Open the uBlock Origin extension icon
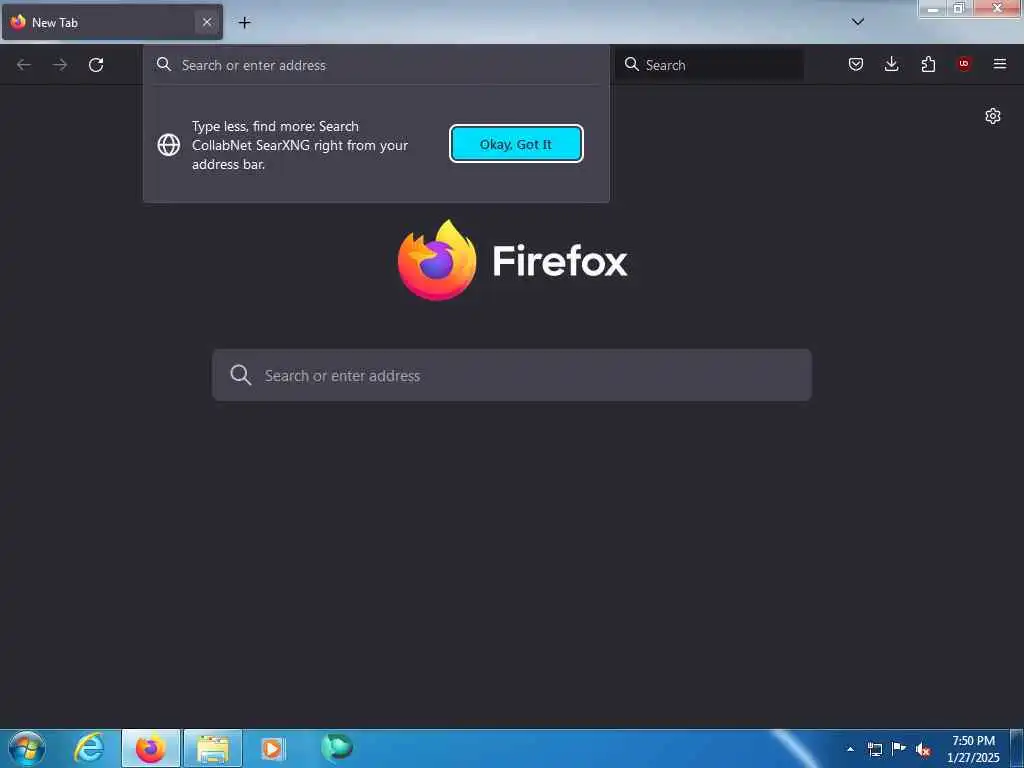This screenshot has height=768, width=1024. click(x=964, y=64)
